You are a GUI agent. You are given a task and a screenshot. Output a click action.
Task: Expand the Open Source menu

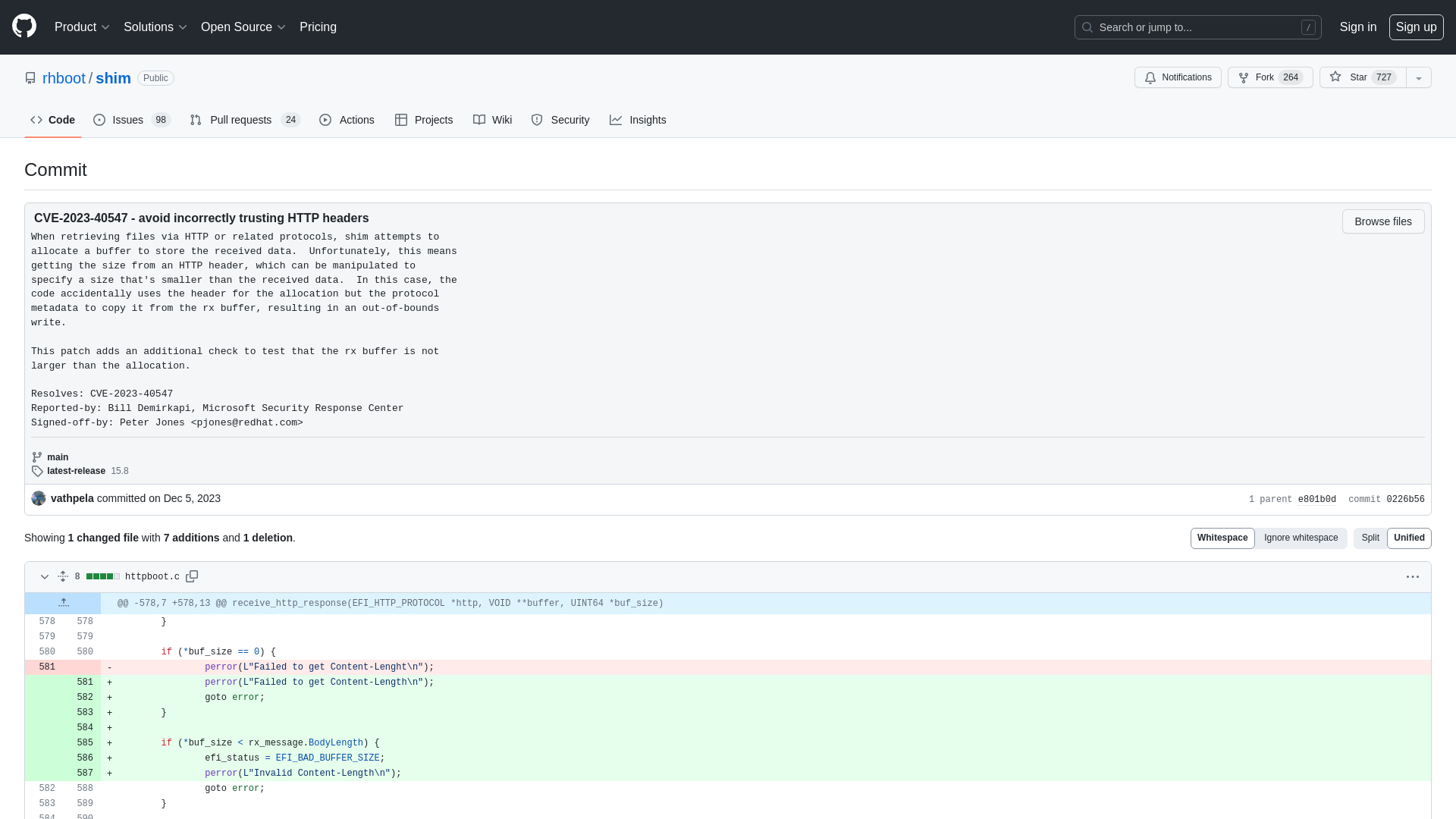tap(243, 27)
